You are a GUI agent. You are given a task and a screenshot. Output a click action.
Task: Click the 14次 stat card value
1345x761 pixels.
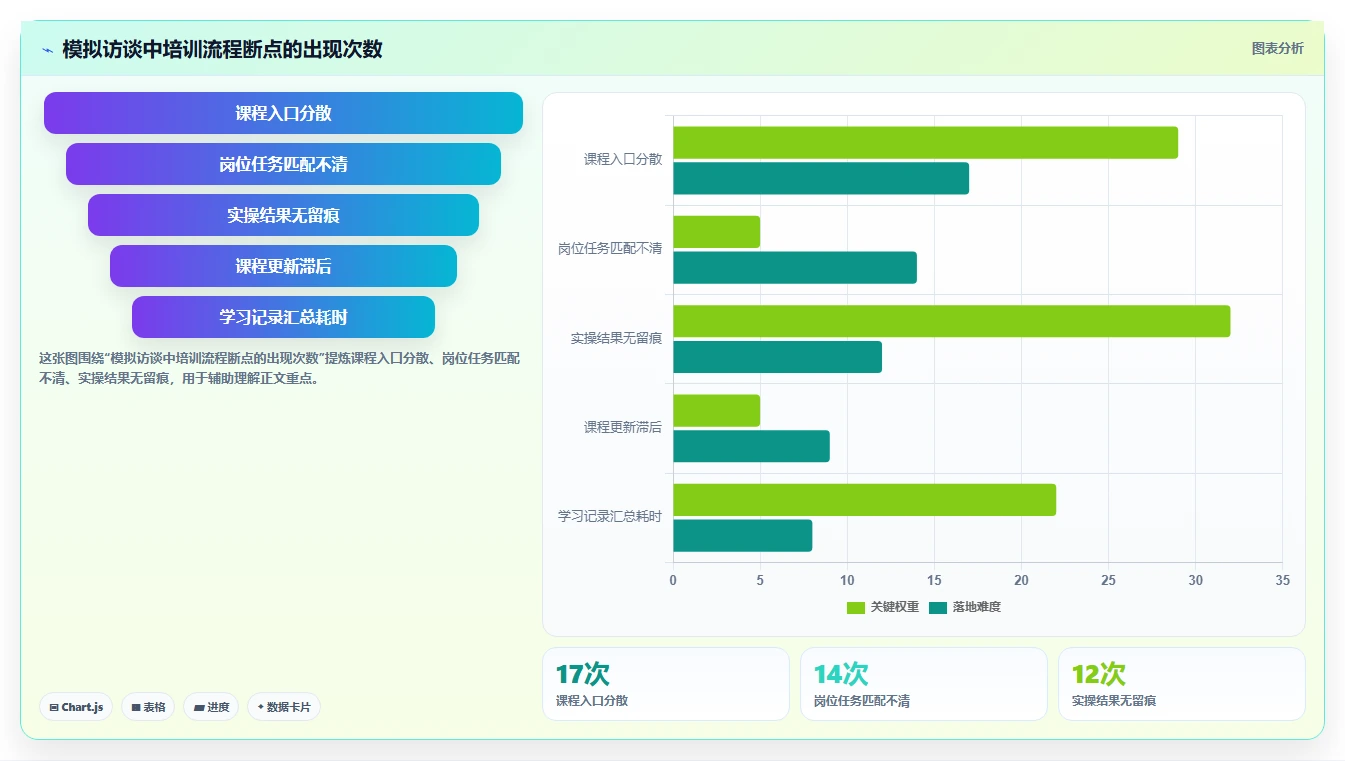tap(841, 674)
